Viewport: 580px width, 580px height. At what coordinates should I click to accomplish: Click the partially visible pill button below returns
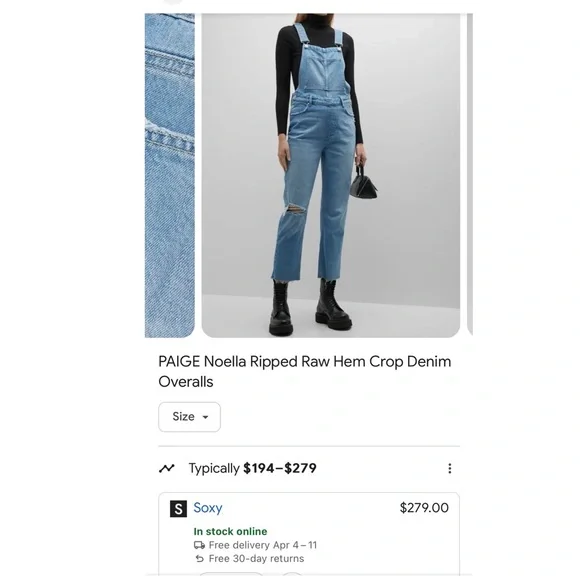pos(231,574)
